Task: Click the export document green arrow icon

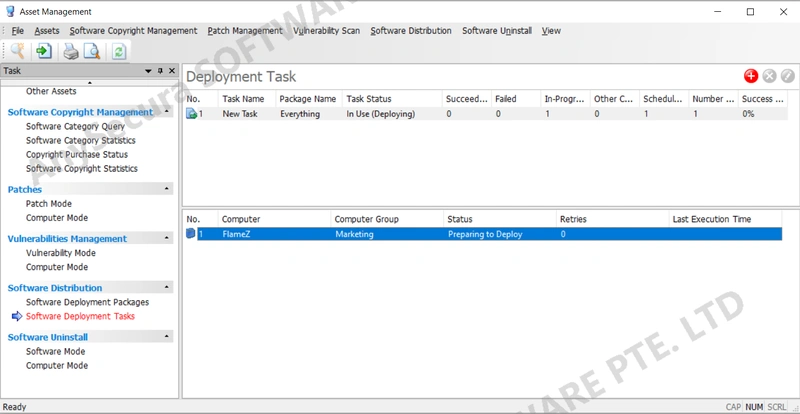Action: click(x=44, y=51)
